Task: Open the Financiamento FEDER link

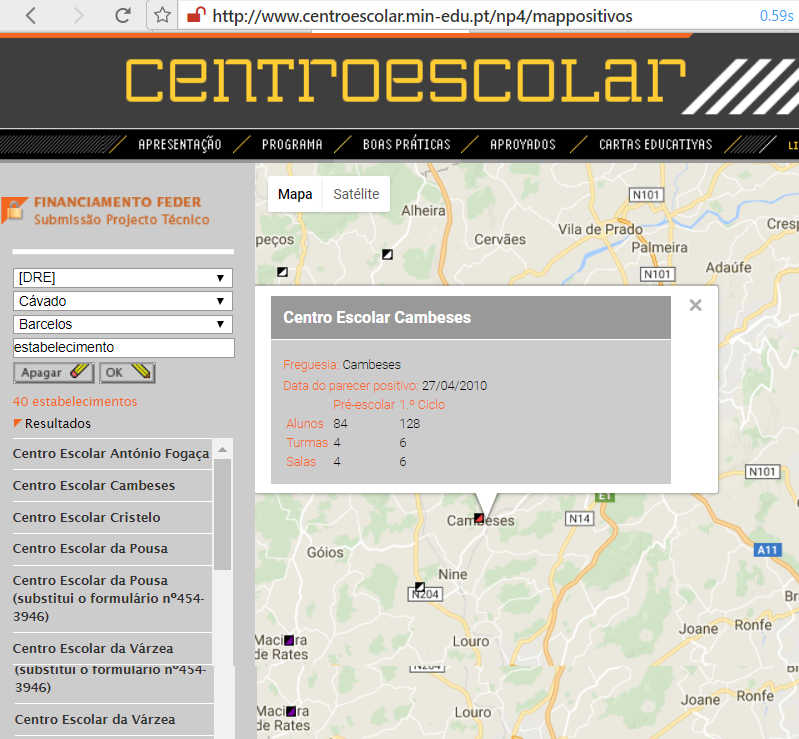Action: (x=118, y=202)
